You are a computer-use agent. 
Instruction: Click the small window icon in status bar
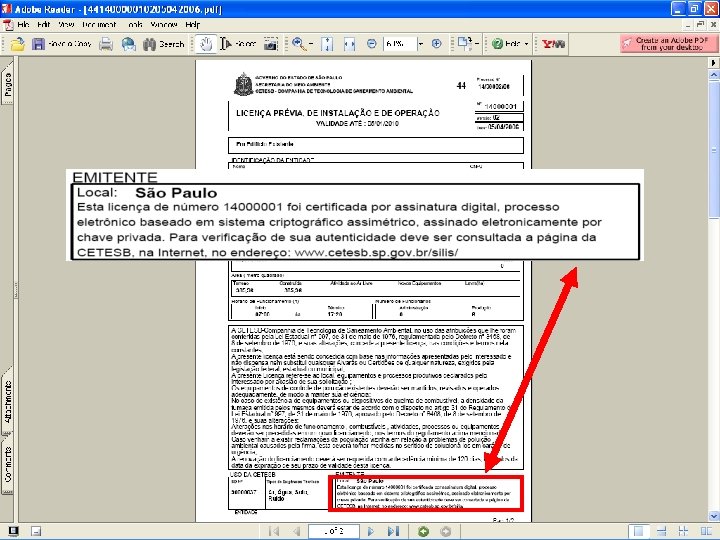coord(36,532)
